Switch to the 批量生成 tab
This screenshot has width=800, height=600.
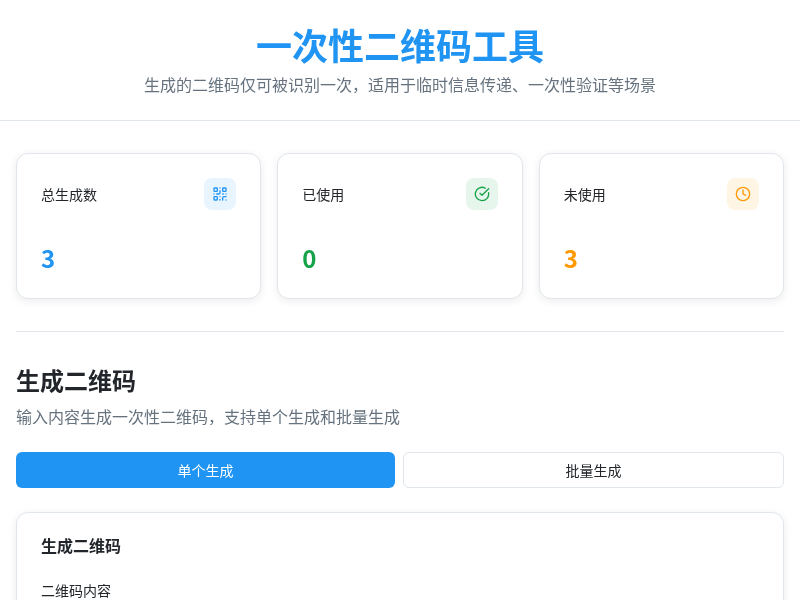pyautogui.click(x=593, y=470)
